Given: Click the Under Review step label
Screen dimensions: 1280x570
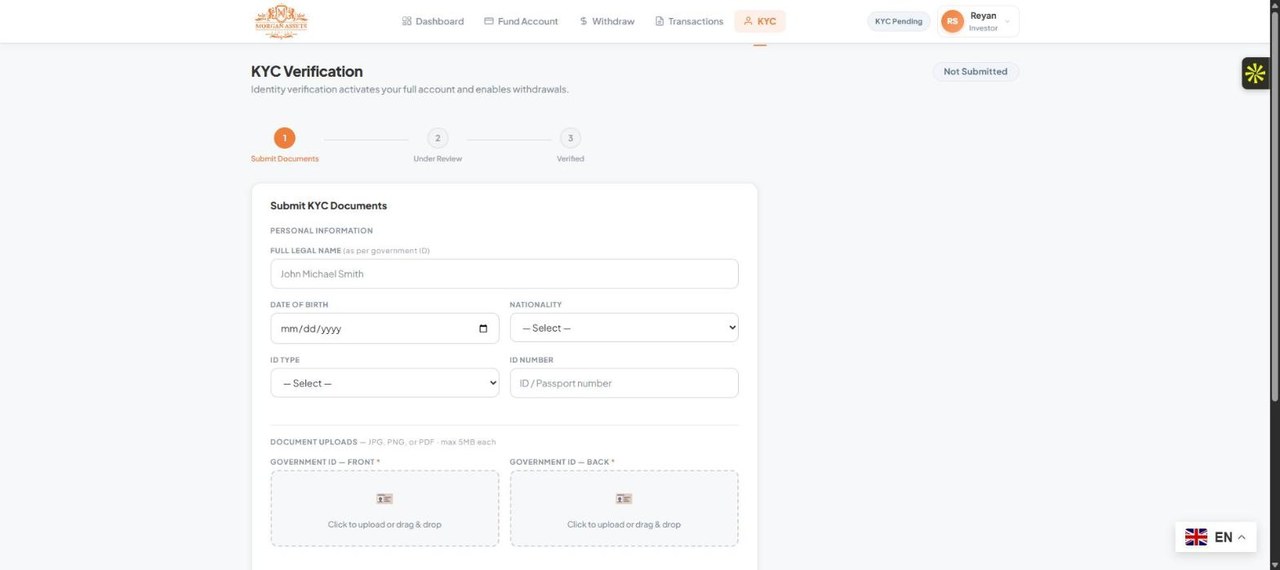Looking at the screenshot, I should pyautogui.click(x=438, y=159).
